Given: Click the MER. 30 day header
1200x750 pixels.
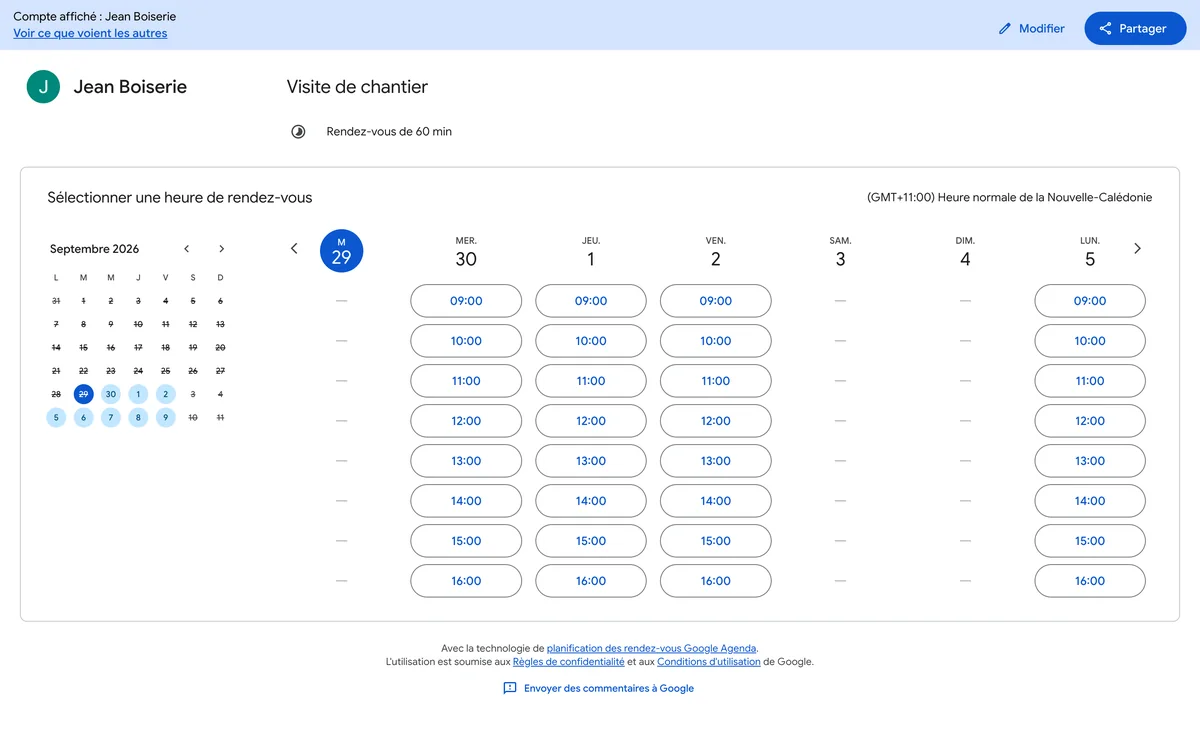Looking at the screenshot, I should pyautogui.click(x=466, y=252).
